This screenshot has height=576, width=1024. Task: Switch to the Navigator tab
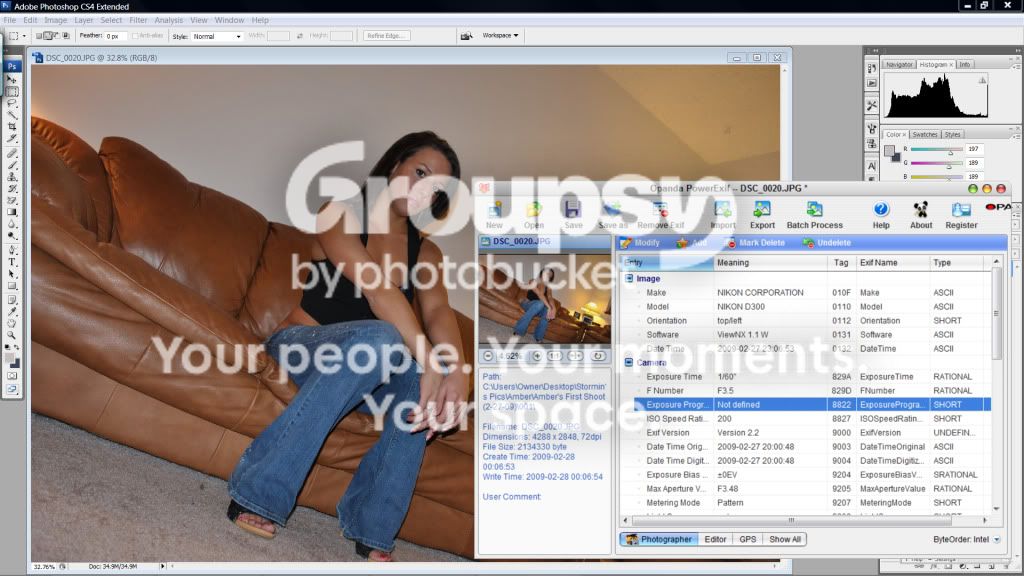[899, 65]
